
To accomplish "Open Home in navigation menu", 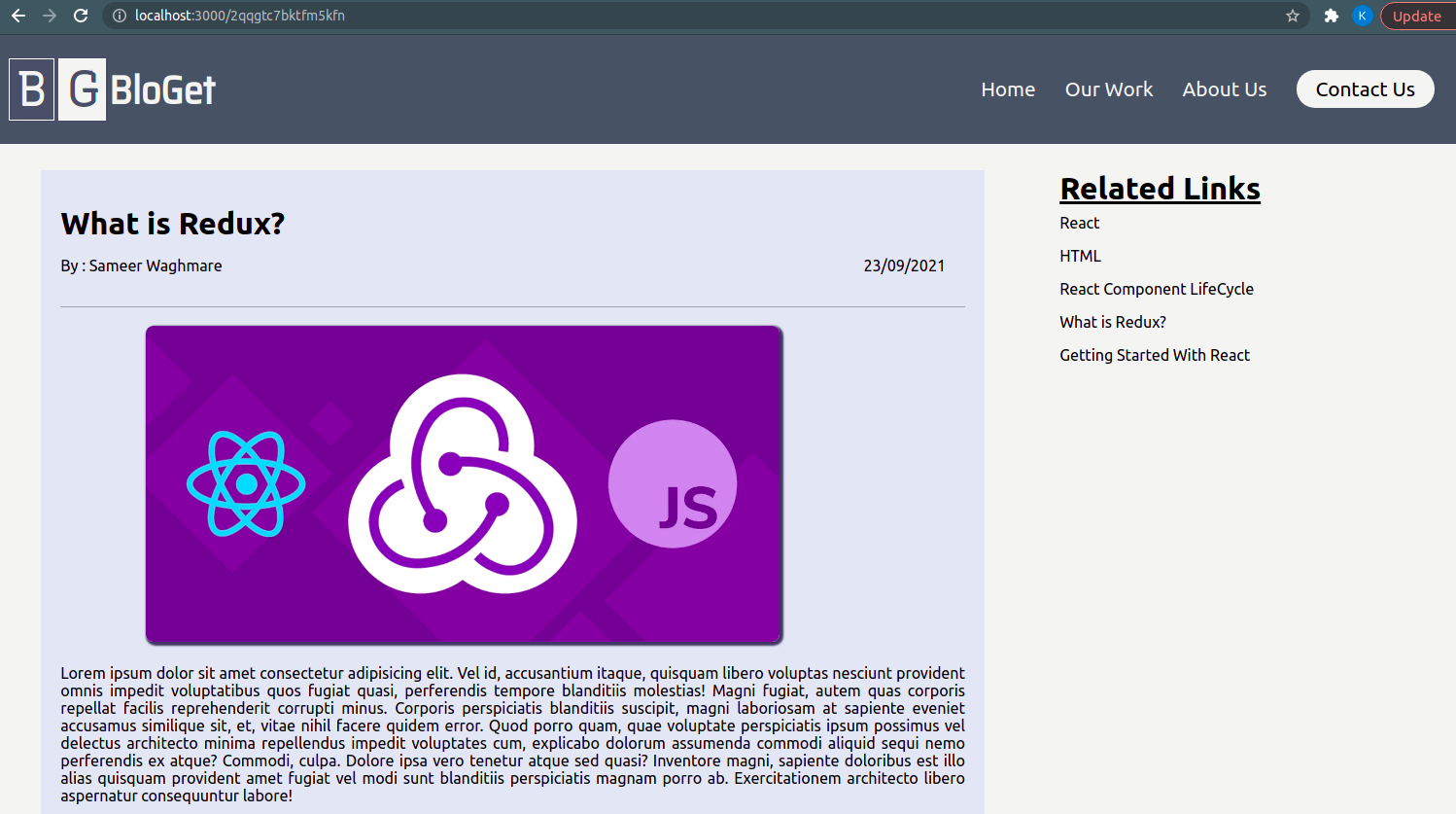I will click(1008, 89).
